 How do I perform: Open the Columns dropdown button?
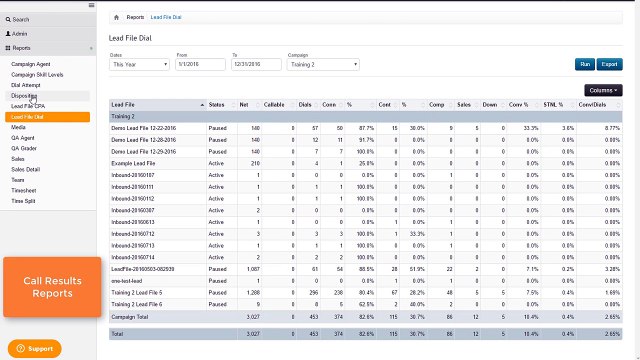[603, 90]
